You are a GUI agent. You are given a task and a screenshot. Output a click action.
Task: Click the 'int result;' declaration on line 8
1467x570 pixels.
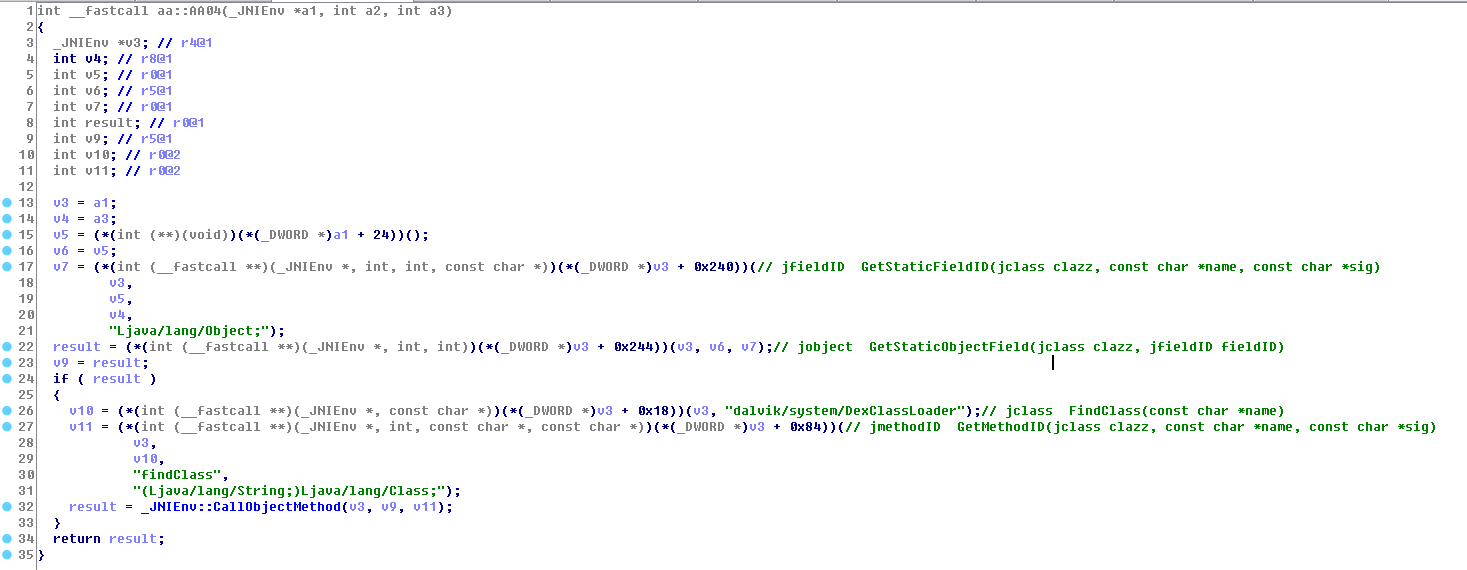pyautogui.click(x=97, y=123)
